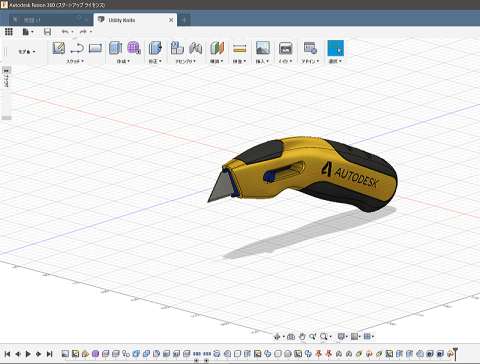480x364 pixels.
Task: Open the Orbit navigation tool
Action: coord(277,337)
